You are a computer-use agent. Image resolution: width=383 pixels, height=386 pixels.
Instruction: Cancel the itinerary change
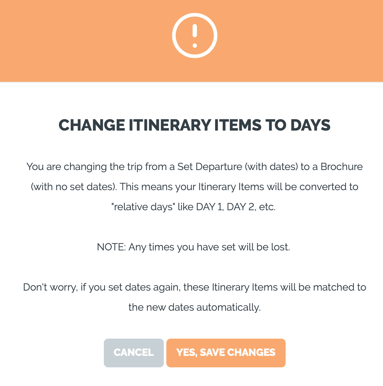134,353
